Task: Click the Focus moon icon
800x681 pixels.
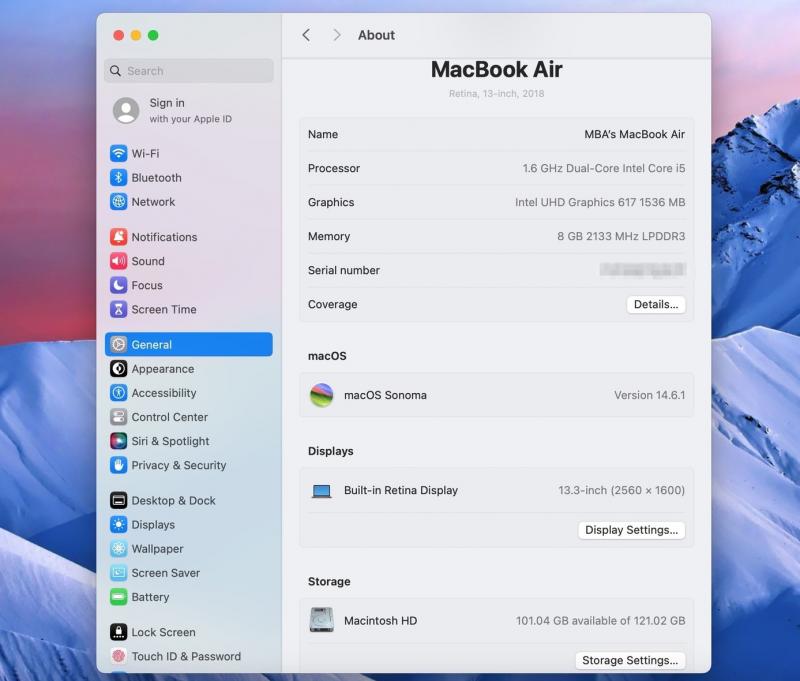Action: (x=118, y=285)
